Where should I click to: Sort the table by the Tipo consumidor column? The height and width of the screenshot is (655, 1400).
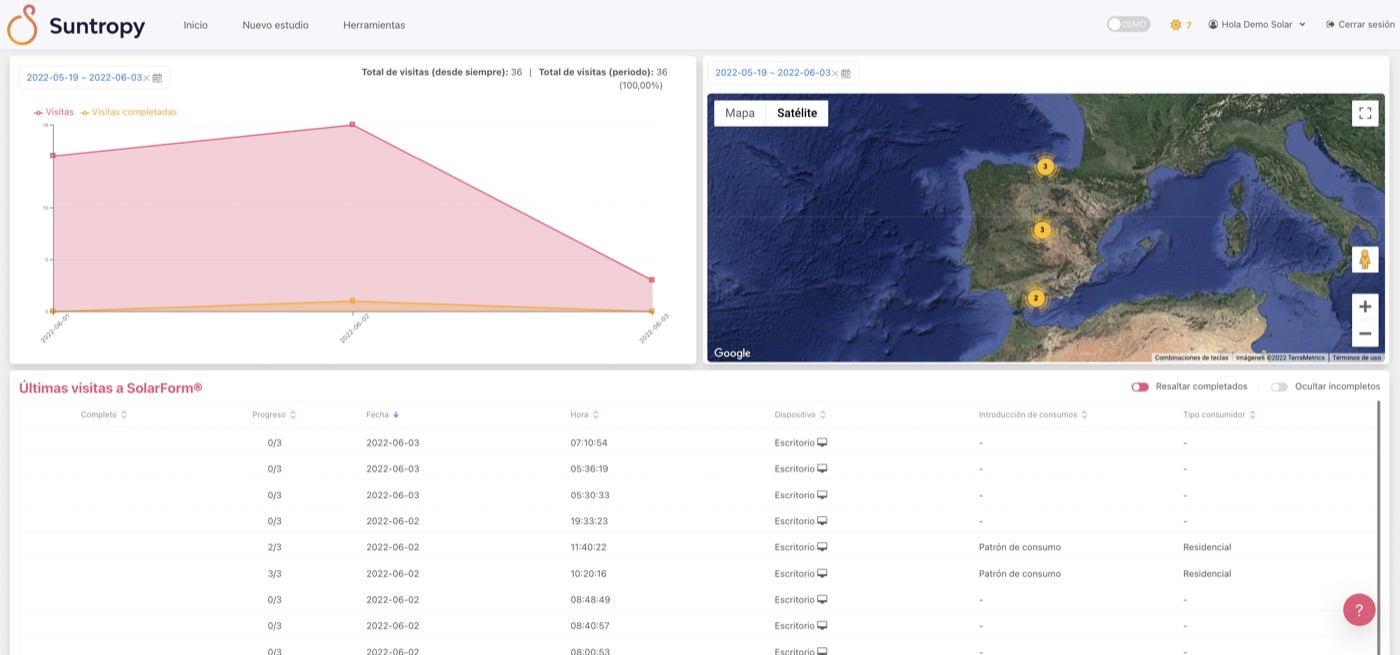(x=1219, y=415)
